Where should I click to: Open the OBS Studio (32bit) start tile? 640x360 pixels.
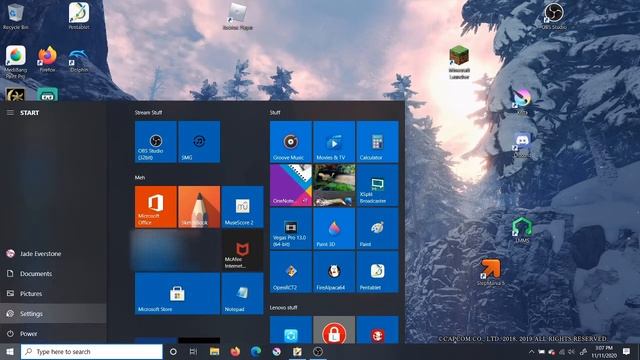click(x=156, y=142)
